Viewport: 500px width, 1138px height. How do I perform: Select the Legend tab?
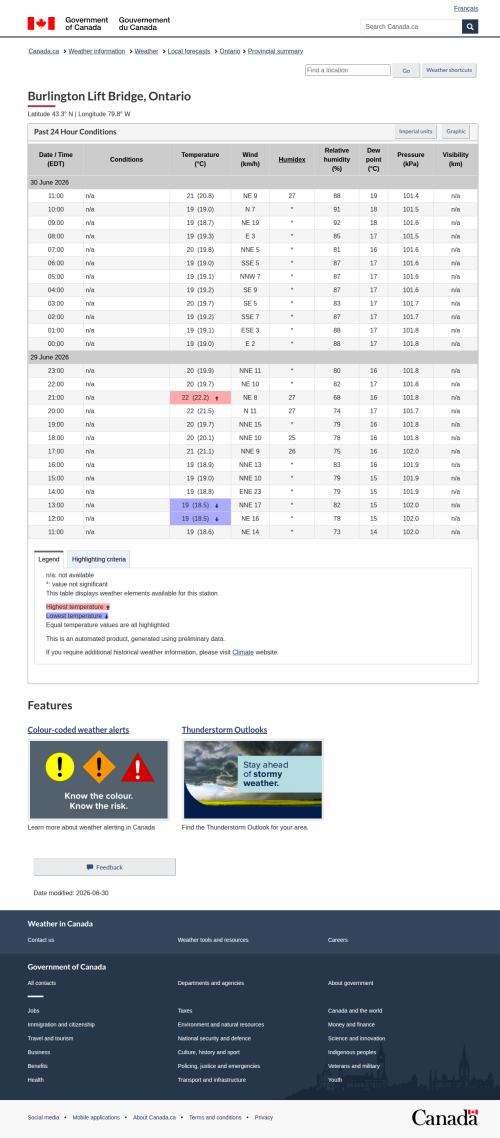pos(49,560)
